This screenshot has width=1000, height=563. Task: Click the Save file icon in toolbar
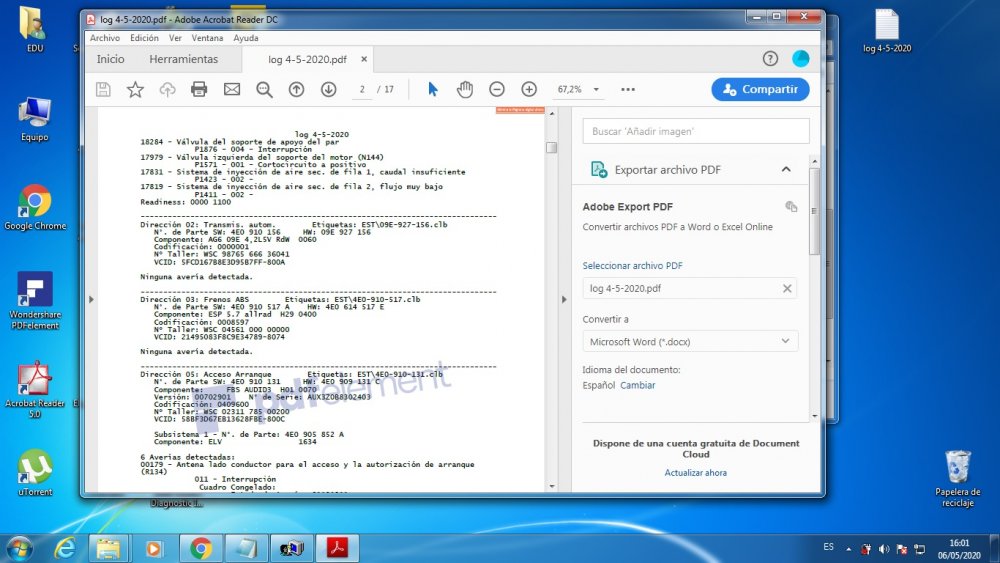tap(103, 89)
